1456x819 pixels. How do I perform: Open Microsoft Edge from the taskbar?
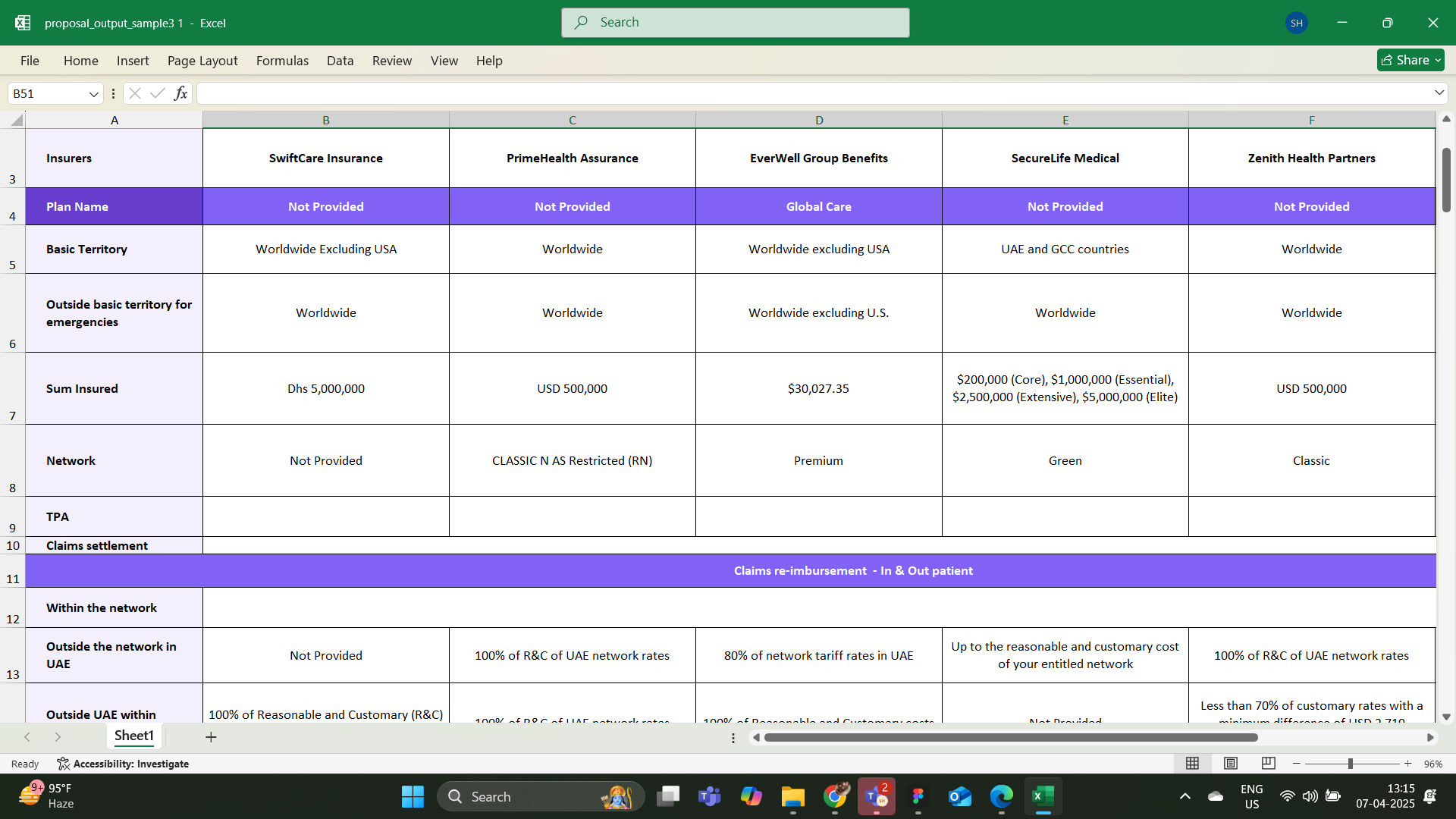coord(1001,796)
